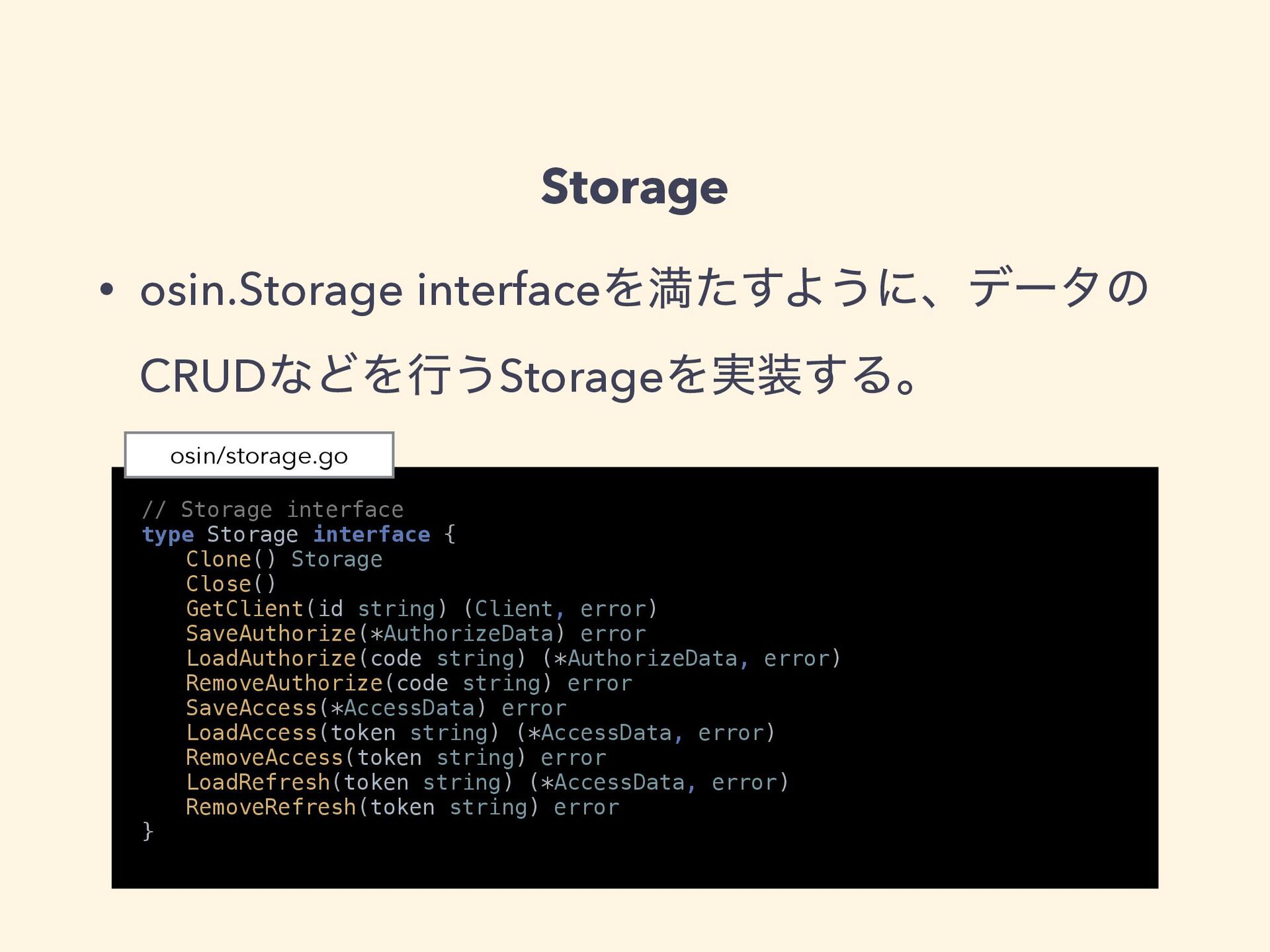Click the bullet text osin.Storage interface
1270x952 pixels.
coord(370,290)
